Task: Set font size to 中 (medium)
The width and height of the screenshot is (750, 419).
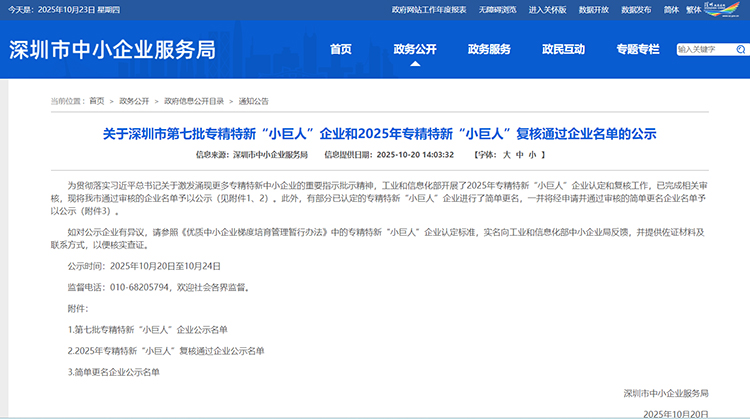Action: click(x=520, y=155)
